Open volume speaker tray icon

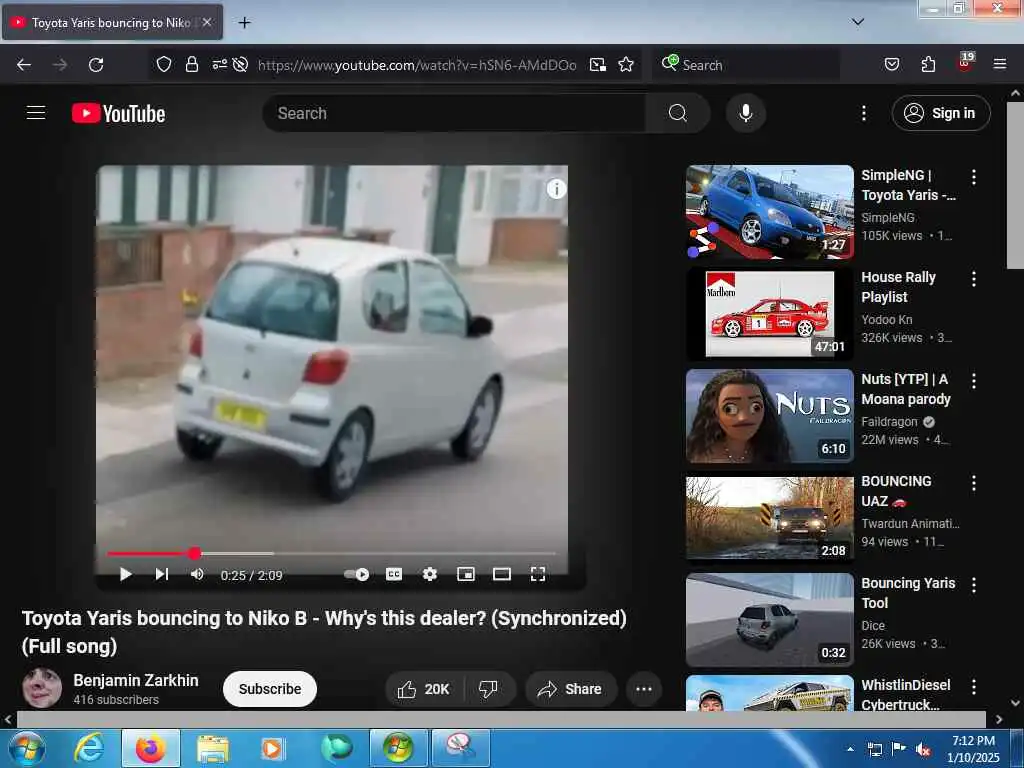coord(923,750)
